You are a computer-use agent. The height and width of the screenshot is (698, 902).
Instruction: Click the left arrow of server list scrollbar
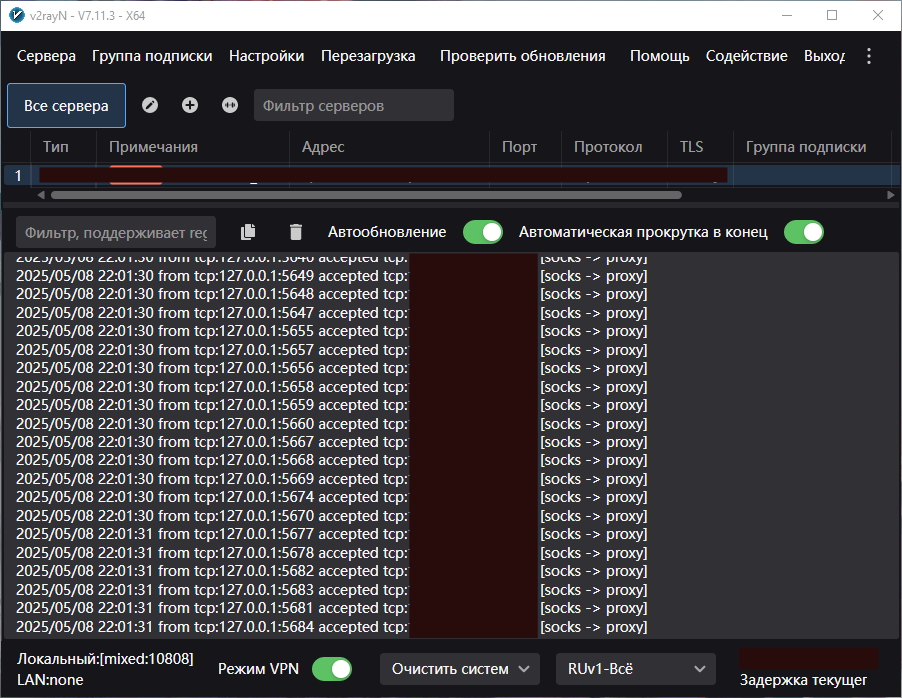(42, 196)
